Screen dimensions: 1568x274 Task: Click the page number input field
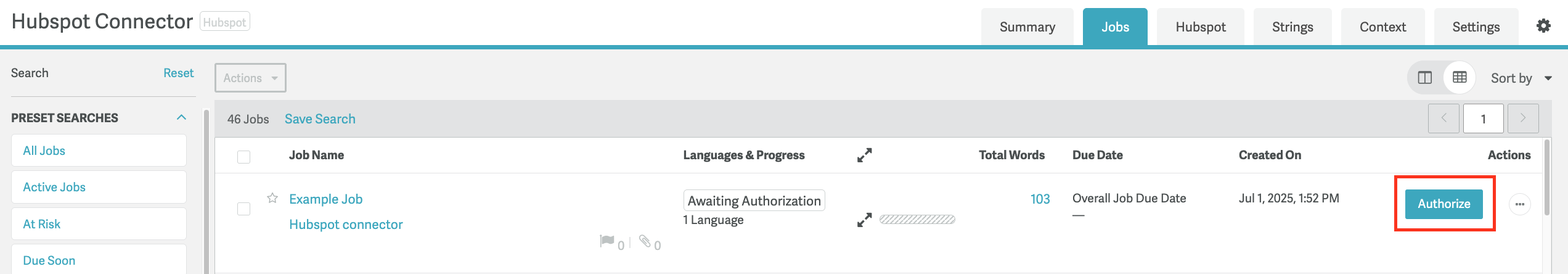pos(1484,118)
